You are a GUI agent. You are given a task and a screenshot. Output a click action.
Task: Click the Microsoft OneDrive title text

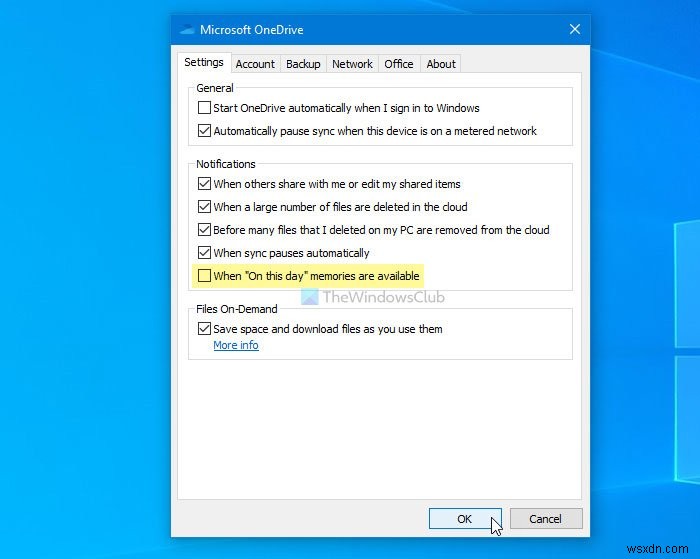click(x=251, y=30)
